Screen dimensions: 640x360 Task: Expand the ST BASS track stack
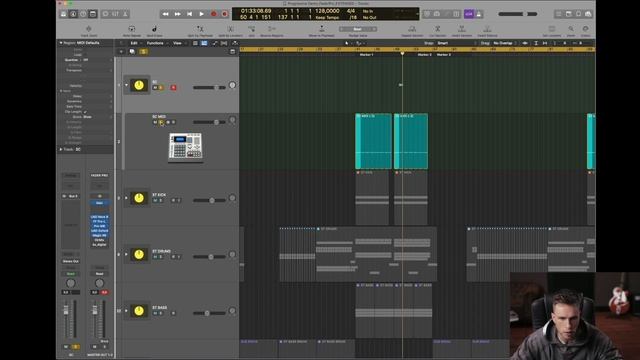[x=126, y=311]
